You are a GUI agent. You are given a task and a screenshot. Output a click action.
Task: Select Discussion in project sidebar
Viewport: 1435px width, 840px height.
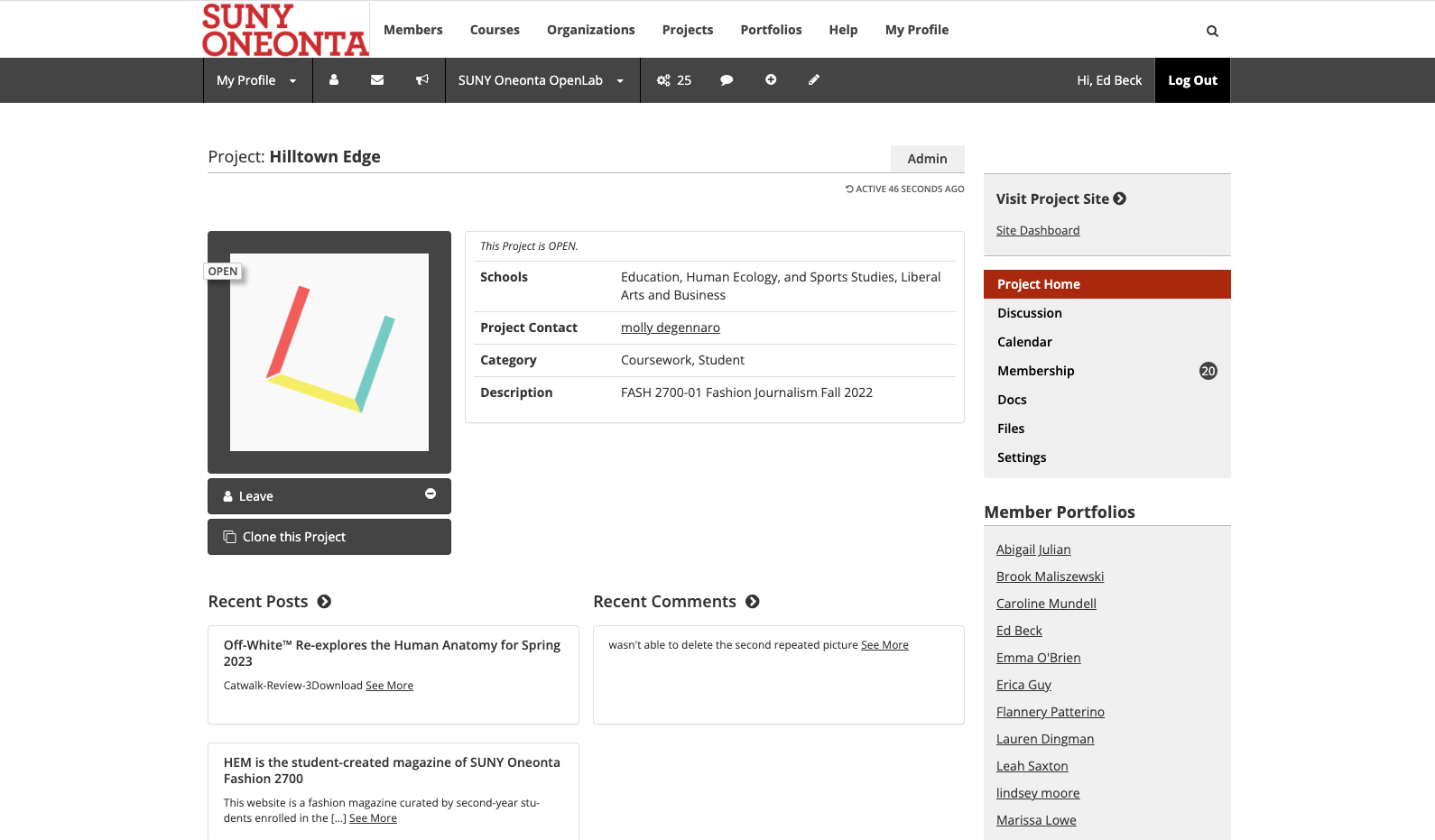pyautogui.click(x=1030, y=313)
